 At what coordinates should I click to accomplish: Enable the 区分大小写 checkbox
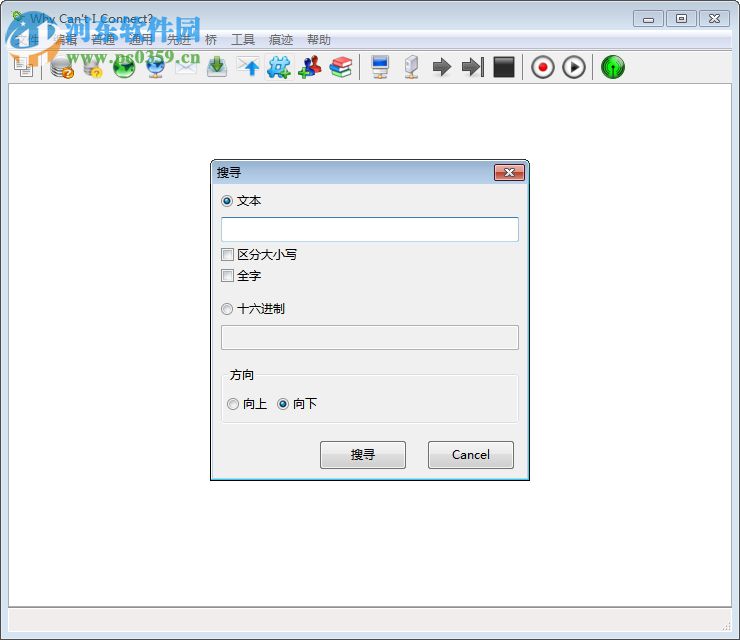coord(227,255)
